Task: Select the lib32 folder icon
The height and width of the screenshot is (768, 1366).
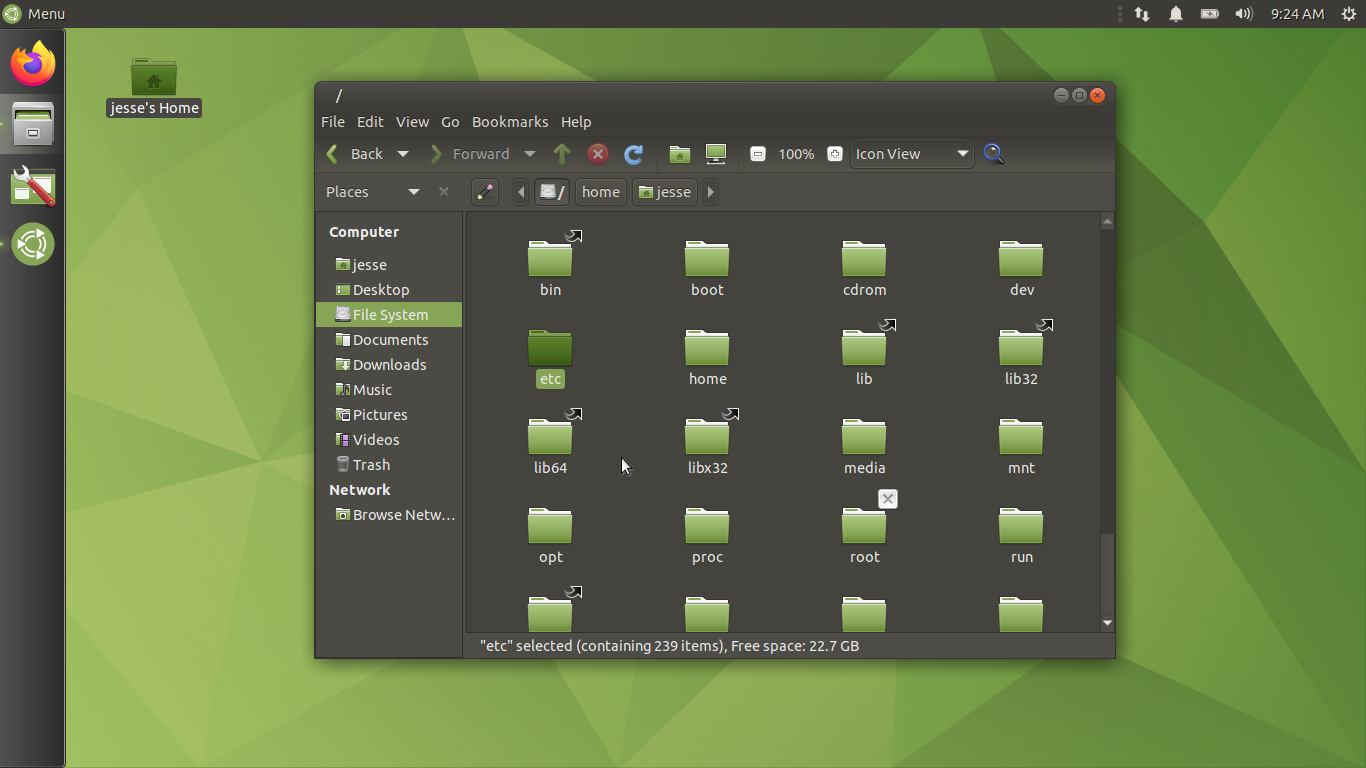Action: [x=1021, y=348]
